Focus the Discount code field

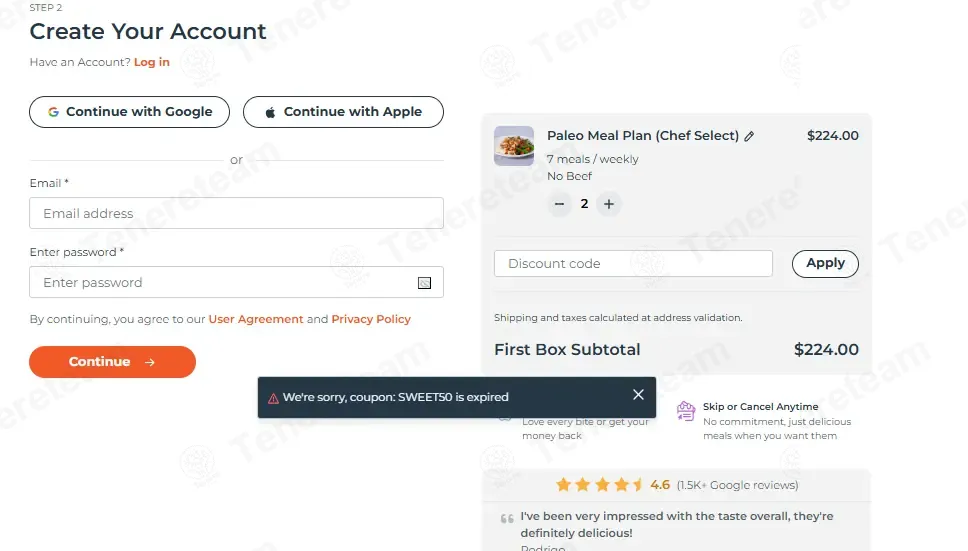633,263
